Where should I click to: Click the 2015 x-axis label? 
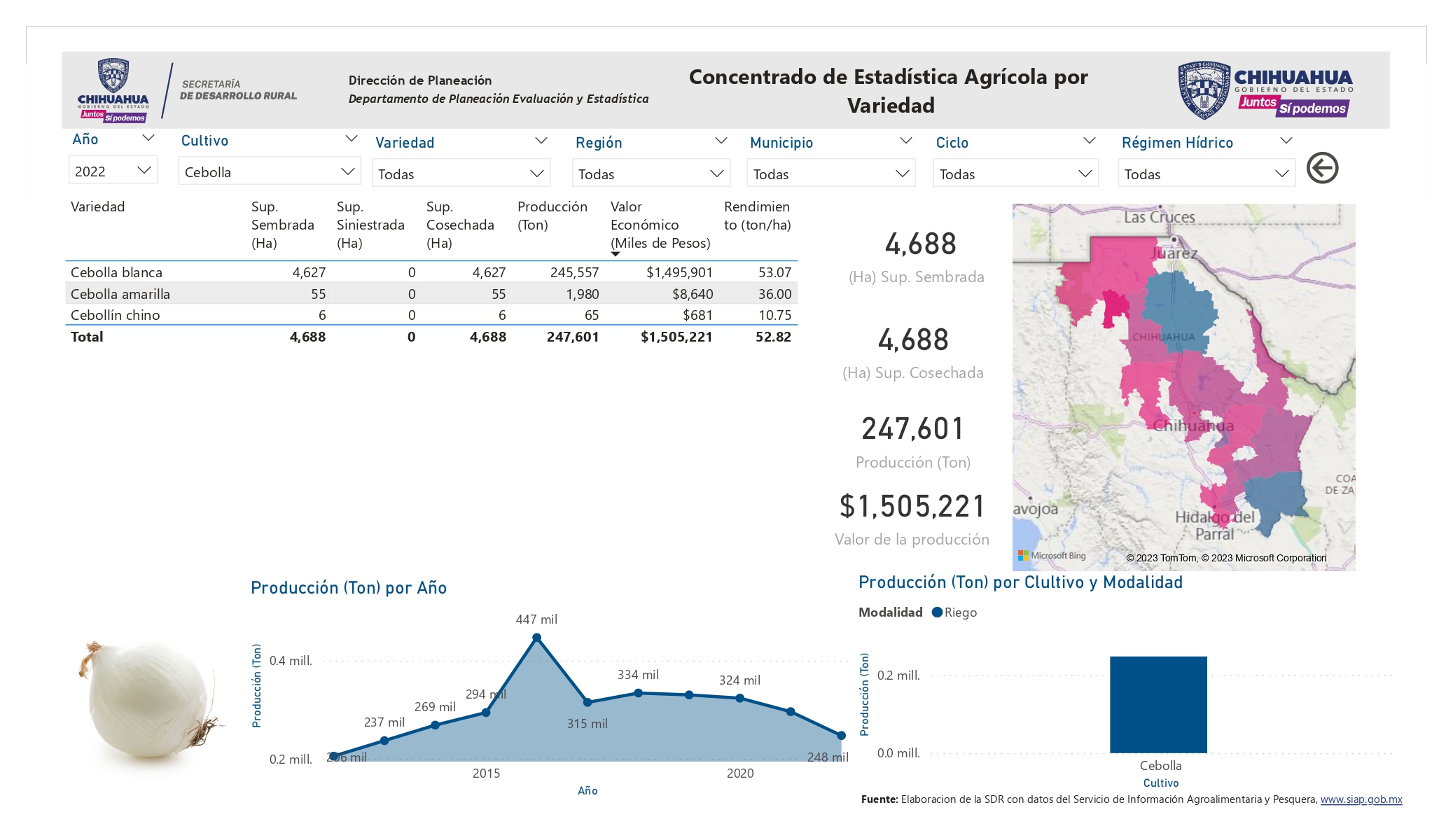486,773
